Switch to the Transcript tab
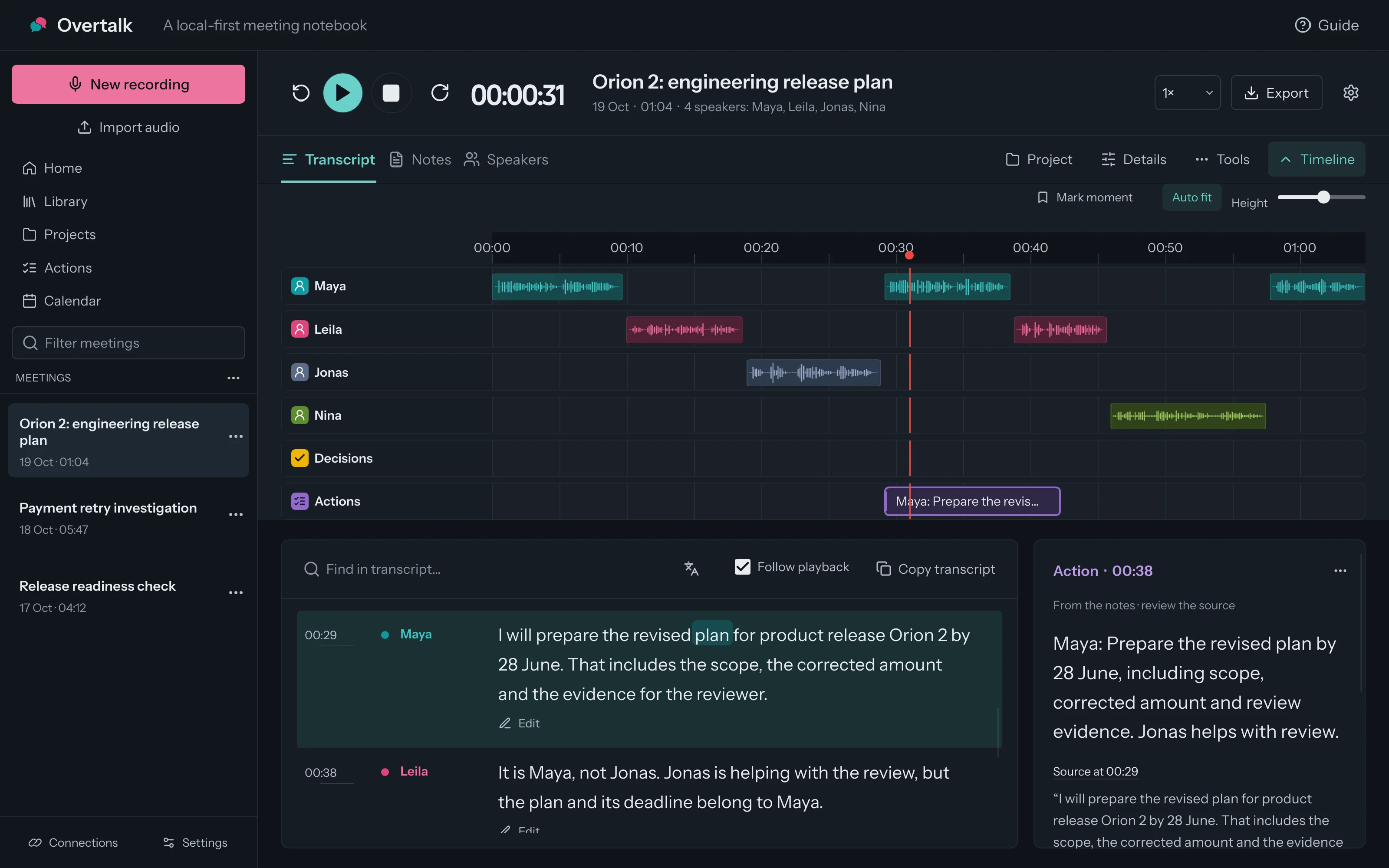 coord(328,160)
